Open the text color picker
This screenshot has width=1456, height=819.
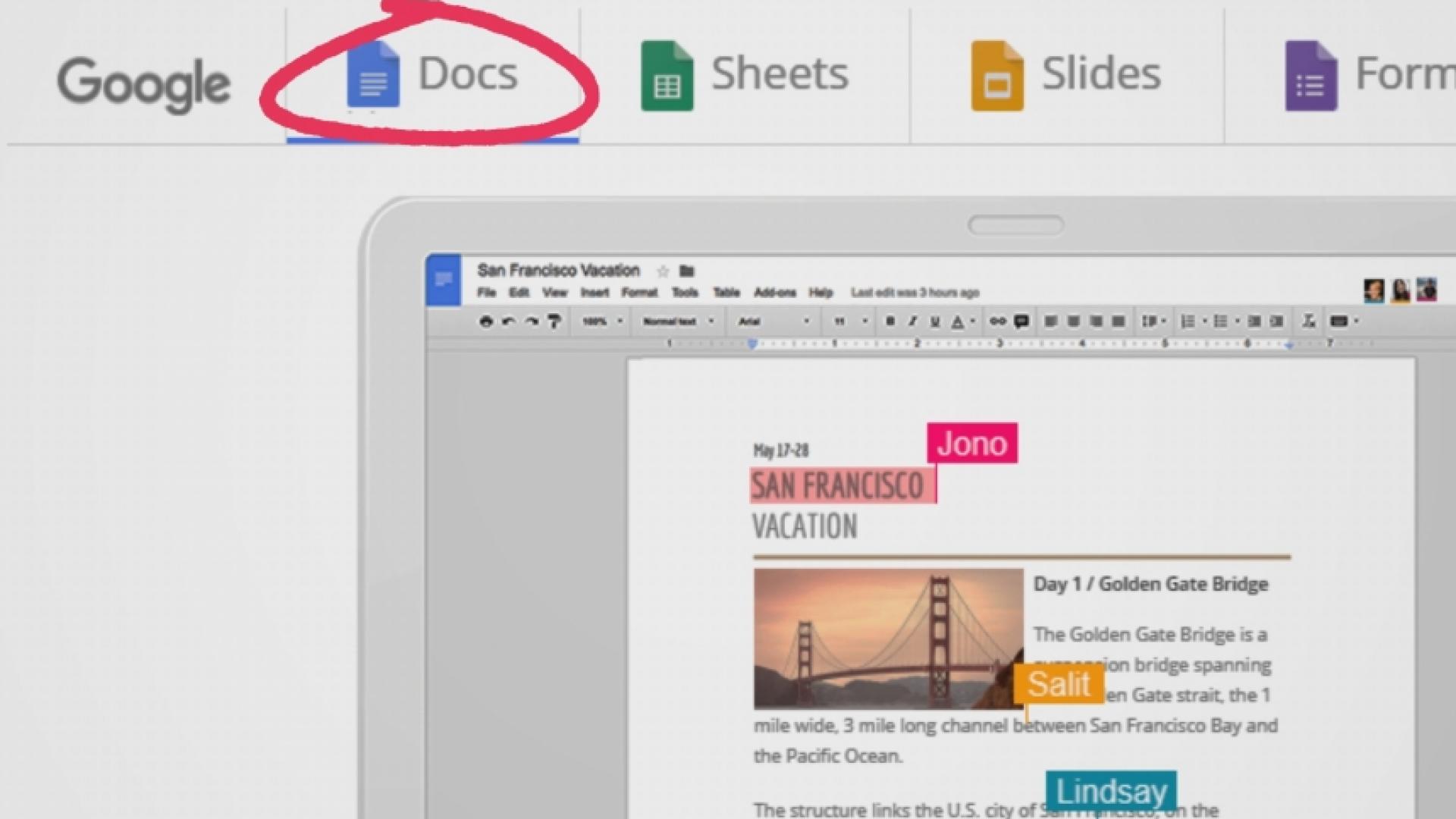958,321
